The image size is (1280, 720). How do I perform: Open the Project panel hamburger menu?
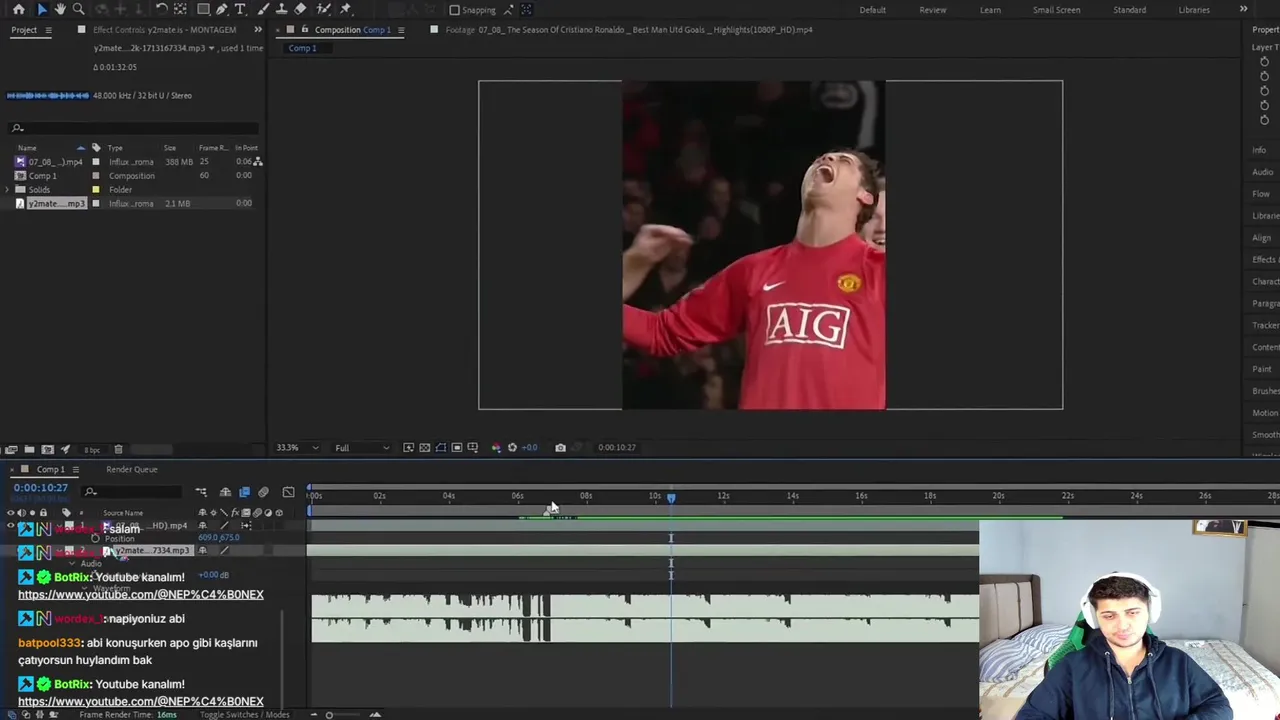tap(48, 30)
